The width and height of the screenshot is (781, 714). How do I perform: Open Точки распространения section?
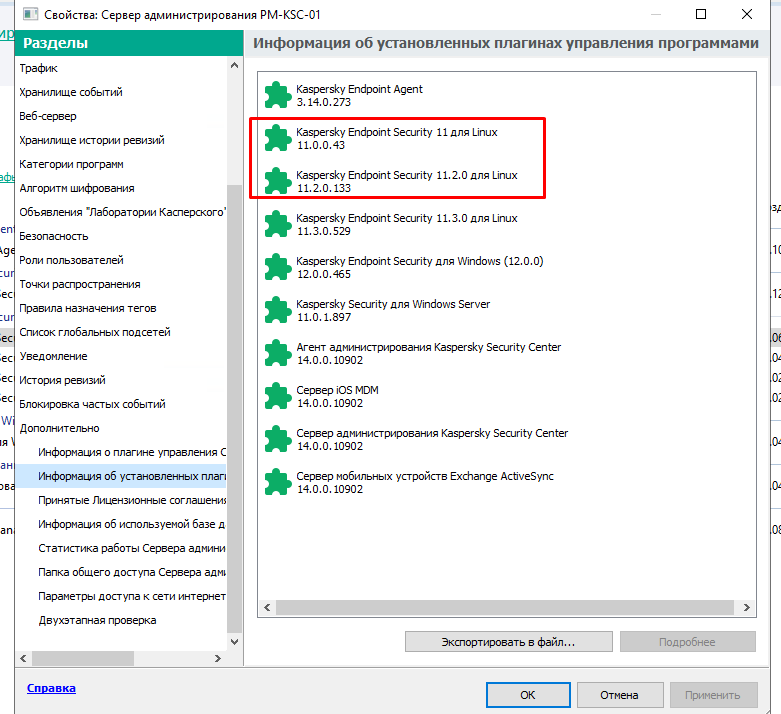pos(80,284)
